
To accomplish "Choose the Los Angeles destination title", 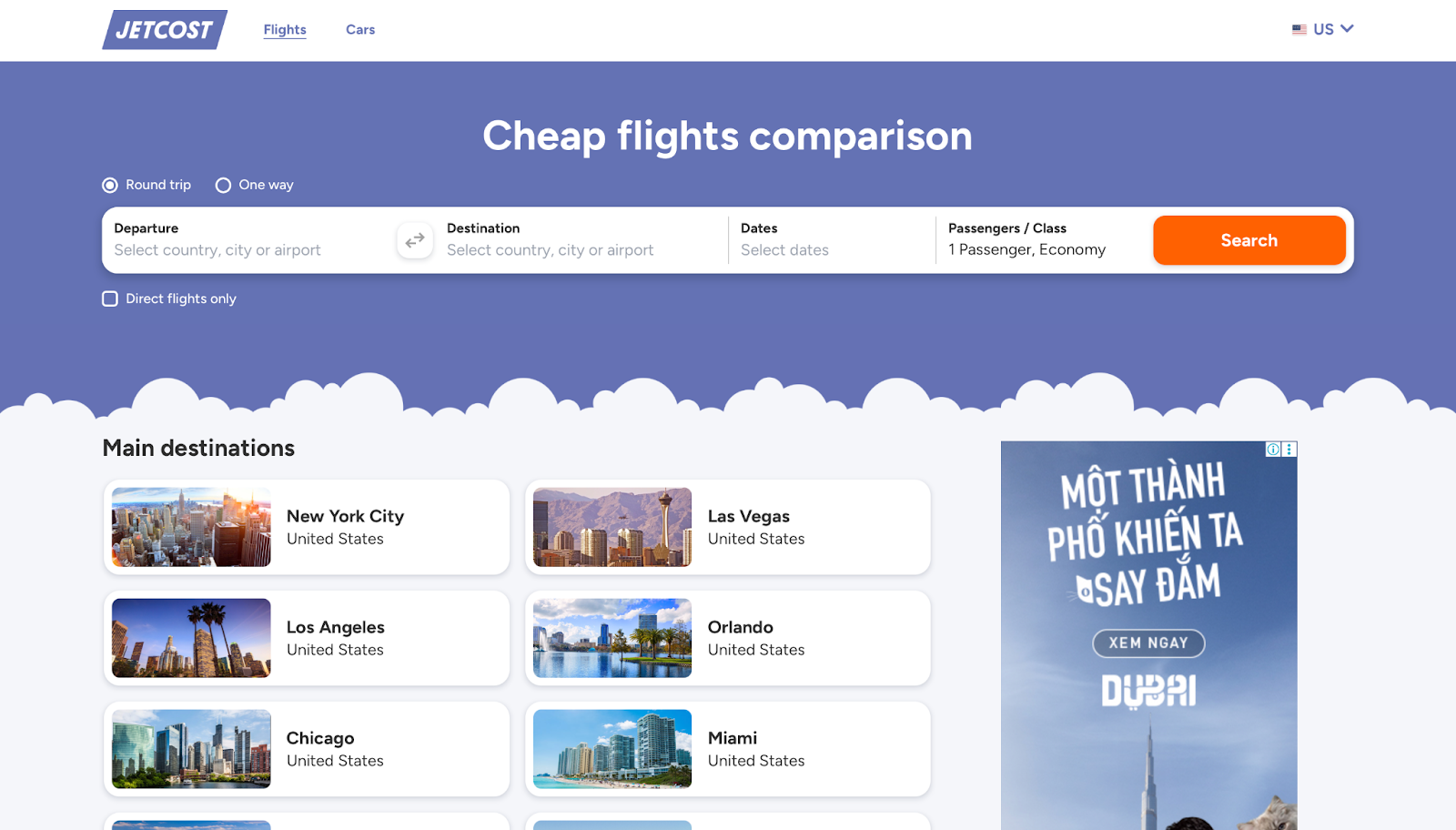I will pos(336,628).
